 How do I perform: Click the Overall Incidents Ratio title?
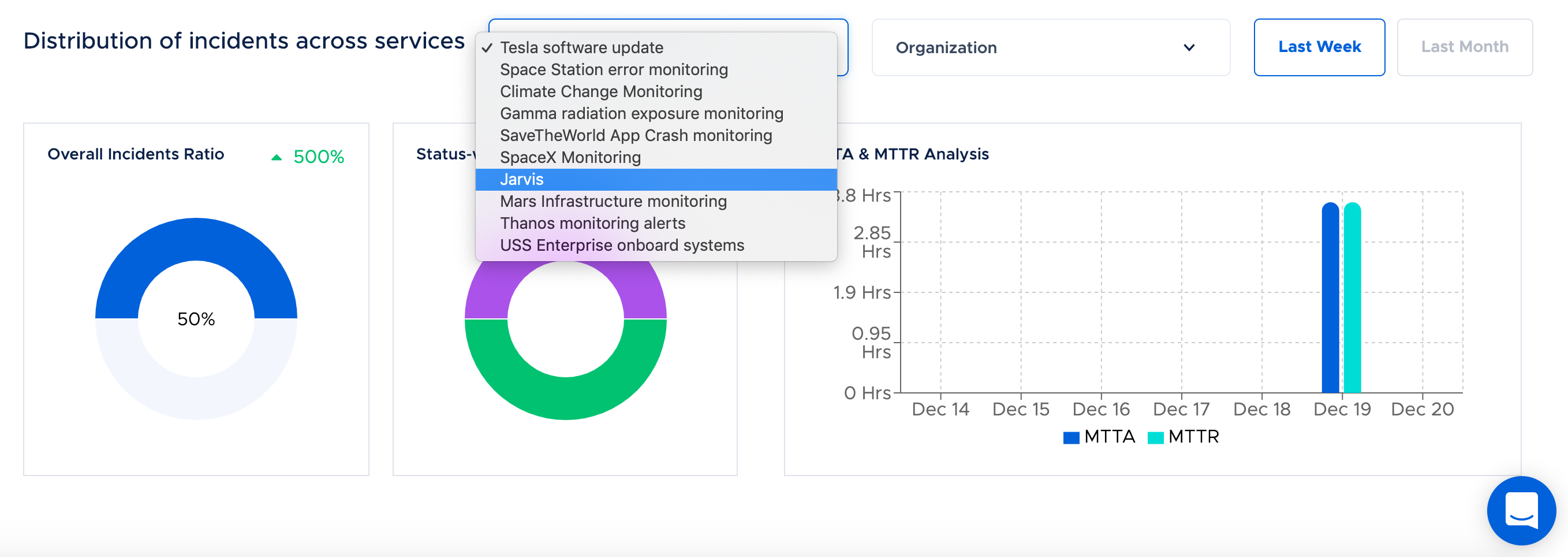click(x=136, y=154)
